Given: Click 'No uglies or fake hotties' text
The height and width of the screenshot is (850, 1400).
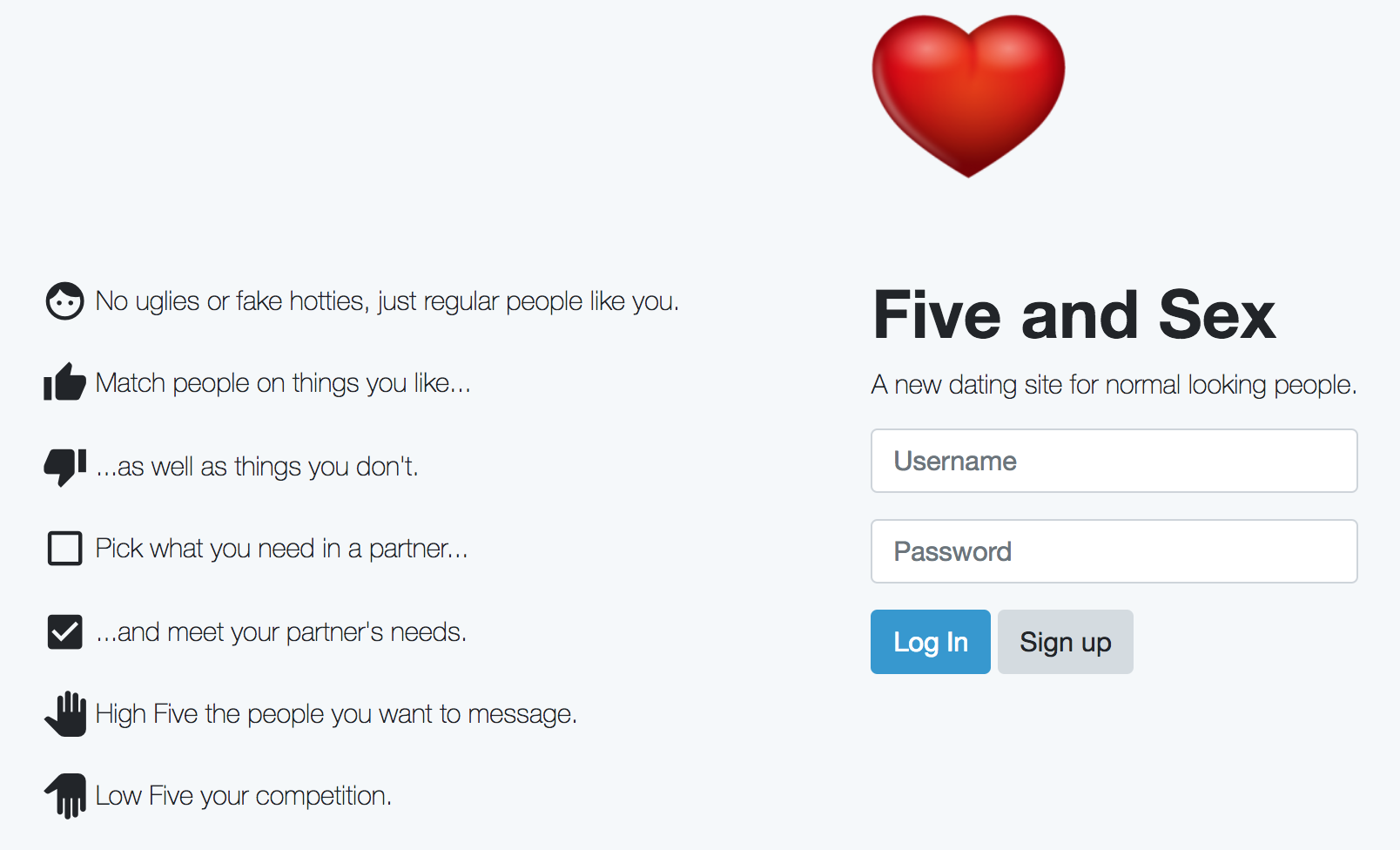Looking at the screenshot, I should [x=387, y=301].
